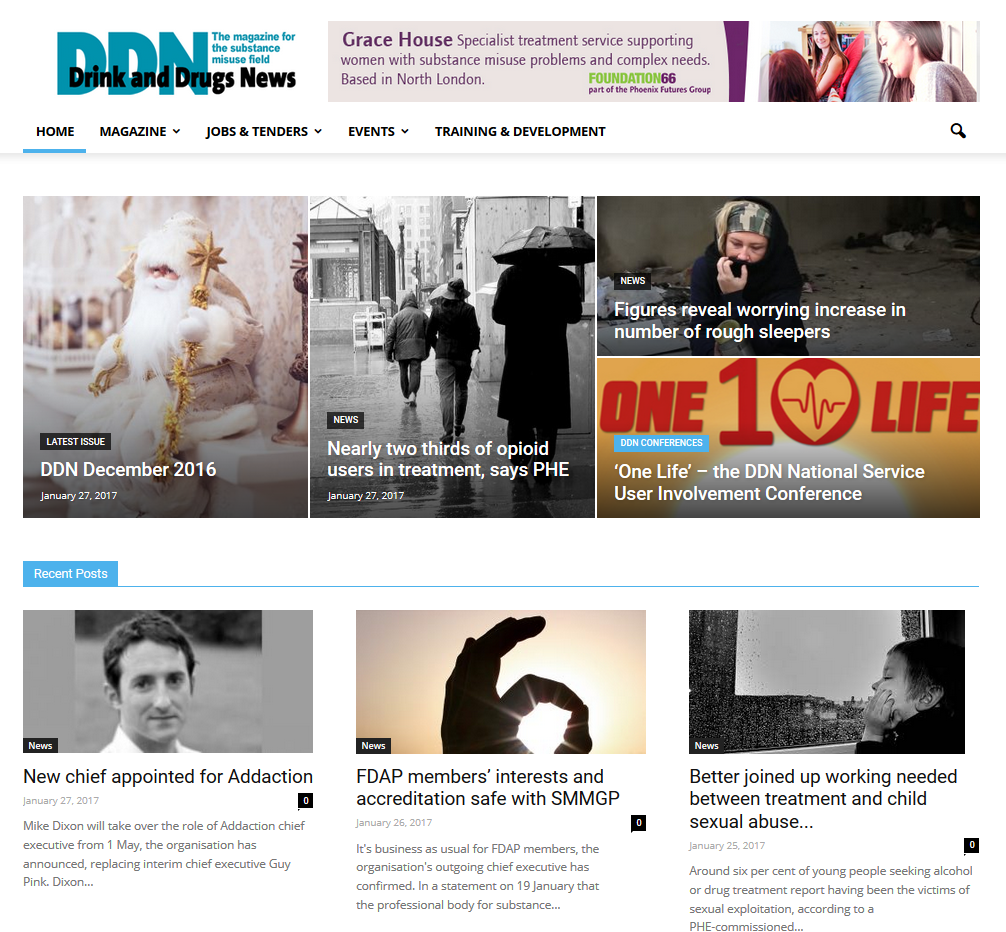Click the 'January 25, 2017' post date

click(x=727, y=846)
